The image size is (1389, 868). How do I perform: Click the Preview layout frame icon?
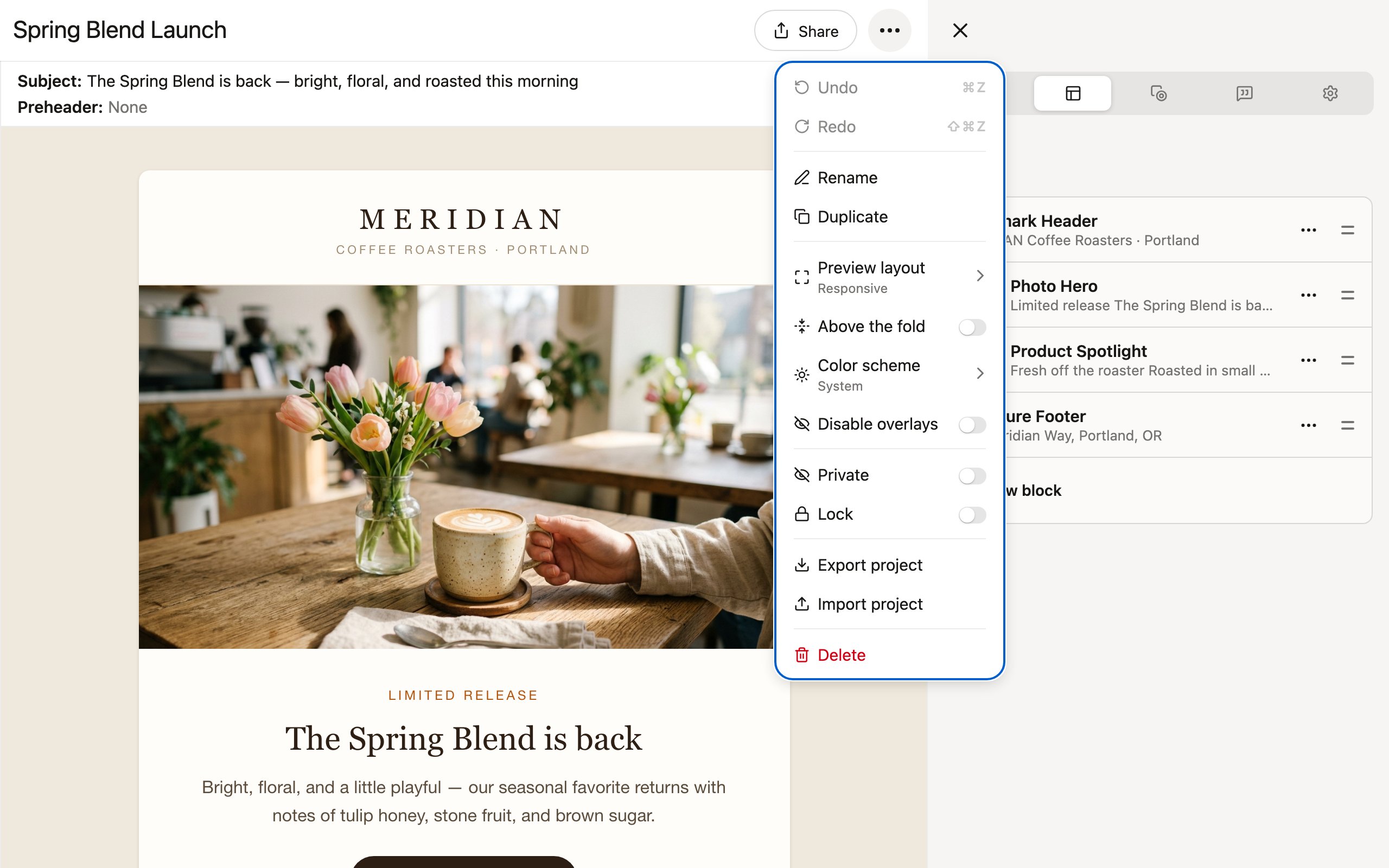click(x=801, y=277)
